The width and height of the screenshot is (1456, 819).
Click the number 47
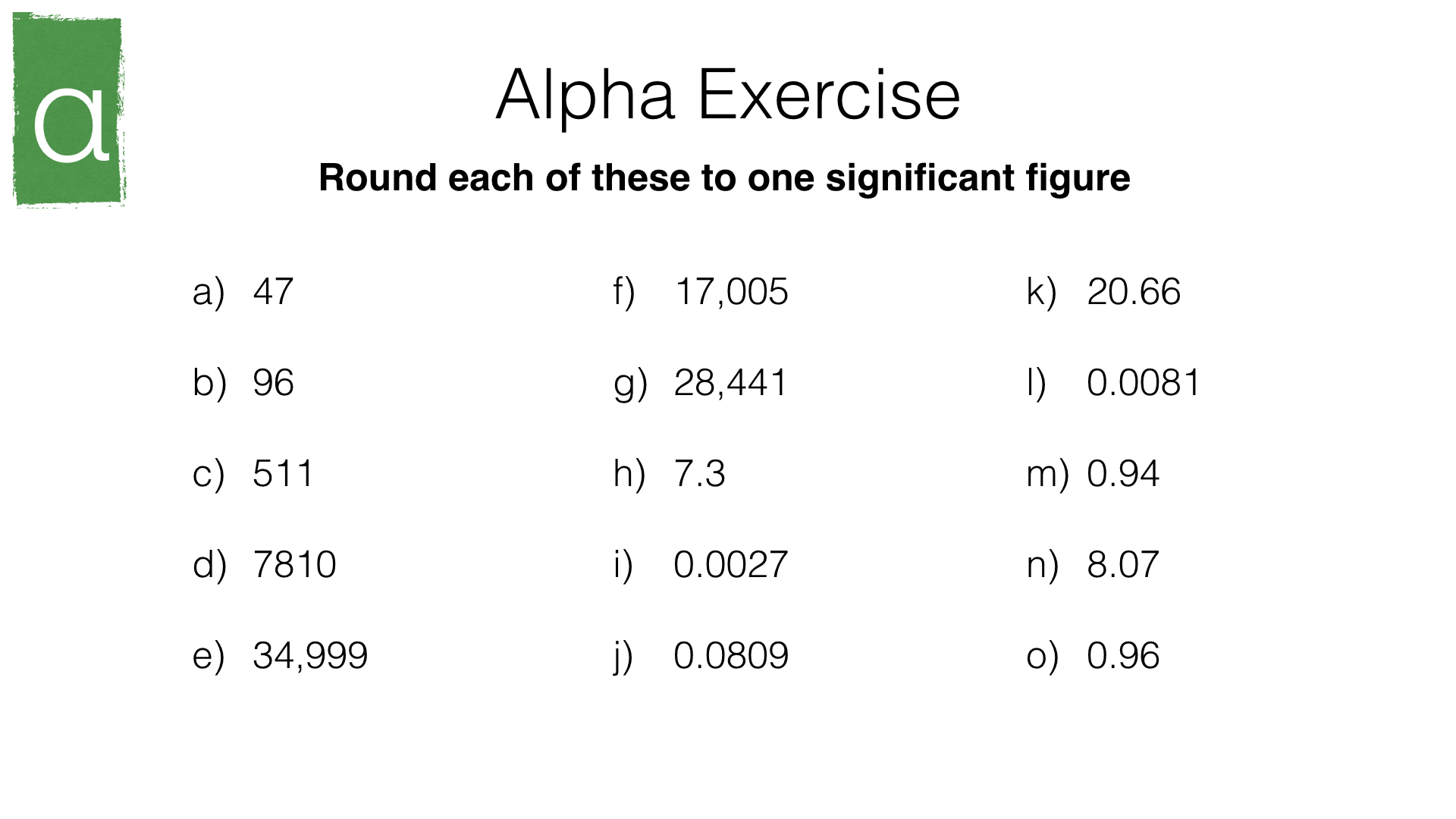click(x=273, y=292)
